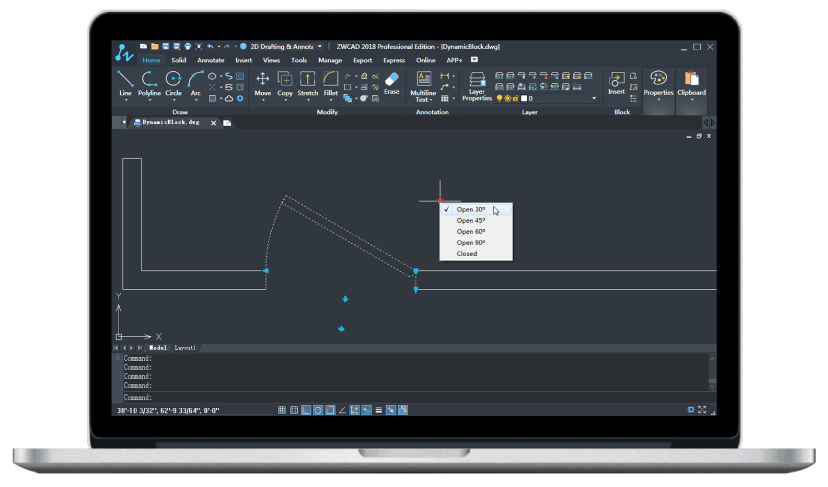Click the ZWCAD application logo button
Screen dimensions: 828x487
(x=124, y=53)
